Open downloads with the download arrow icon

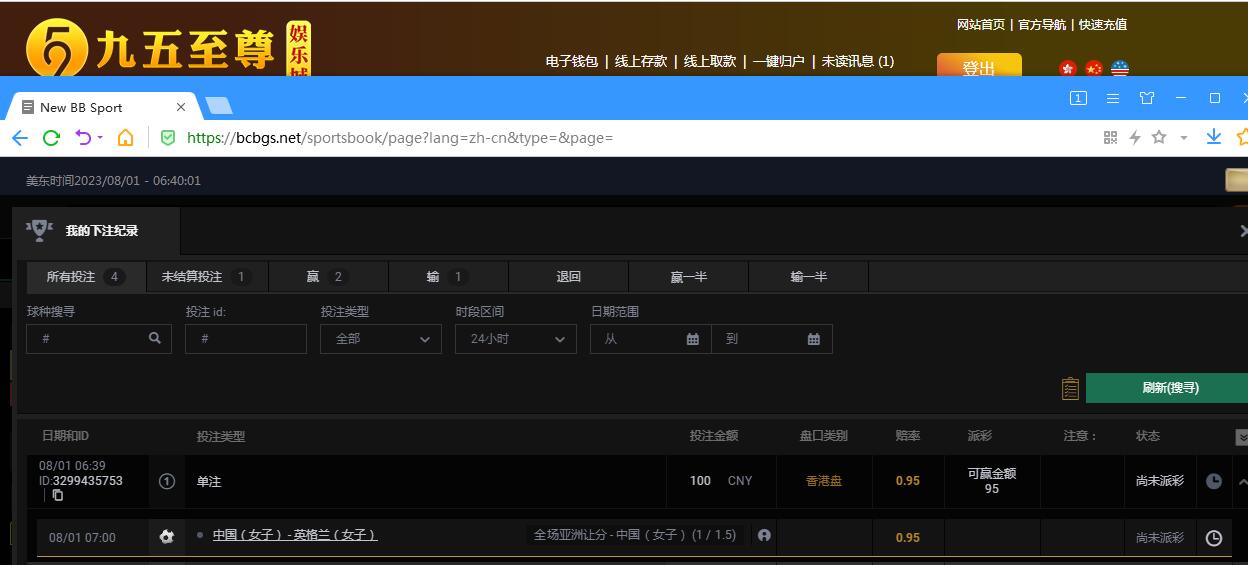click(x=1213, y=137)
